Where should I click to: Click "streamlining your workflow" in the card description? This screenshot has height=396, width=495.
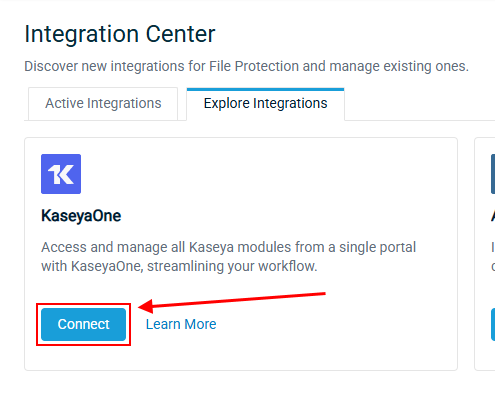[232, 266]
